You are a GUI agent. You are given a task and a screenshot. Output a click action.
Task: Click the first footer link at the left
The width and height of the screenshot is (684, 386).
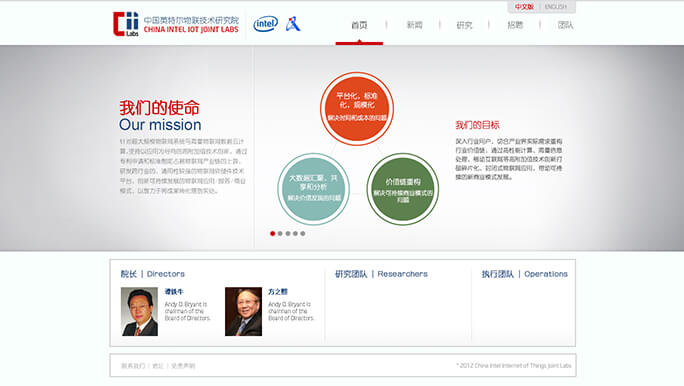click(133, 366)
